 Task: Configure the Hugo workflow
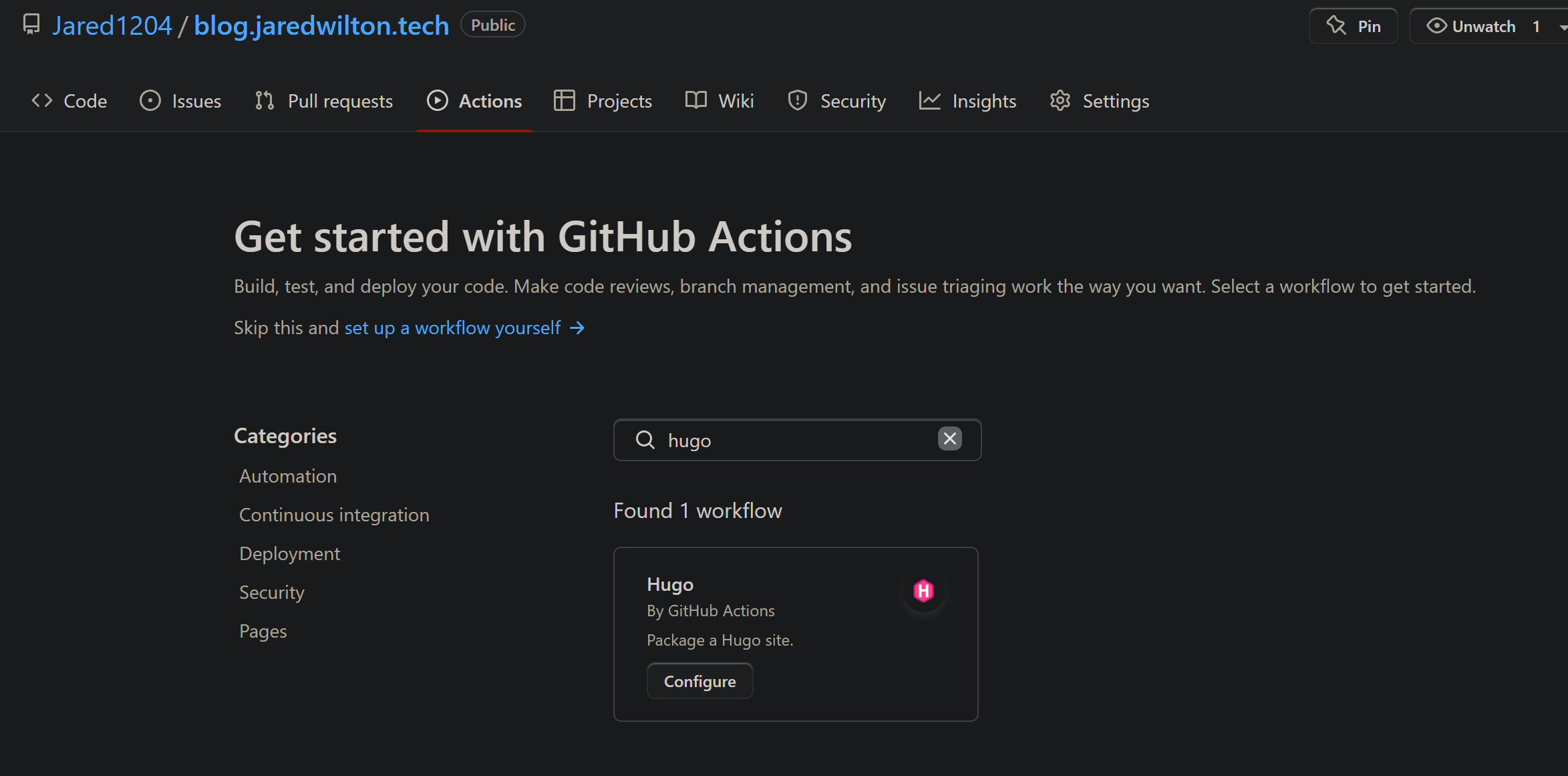699,680
